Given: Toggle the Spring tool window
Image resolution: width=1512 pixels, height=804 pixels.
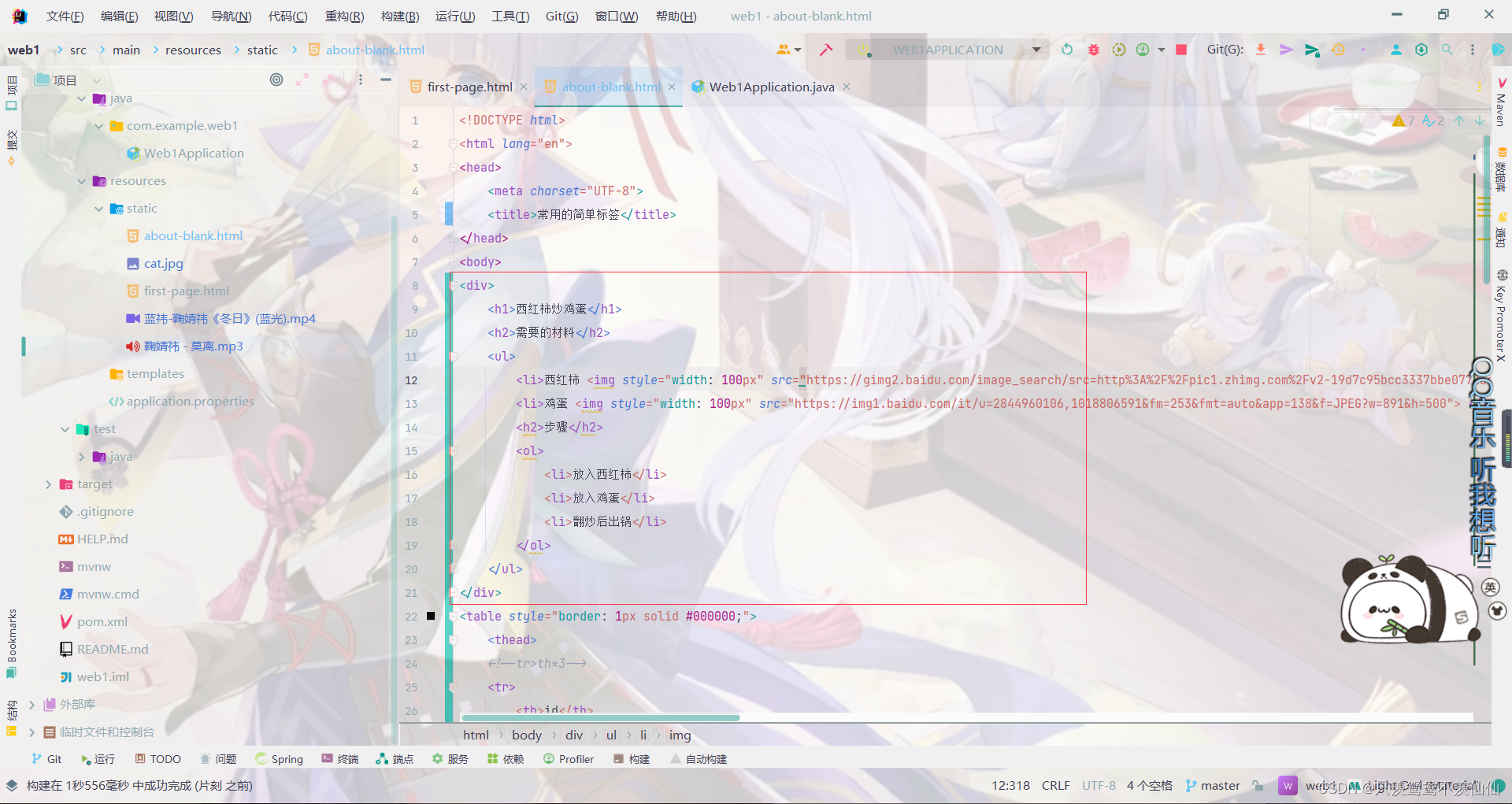Looking at the screenshot, I should click(280, 759).
